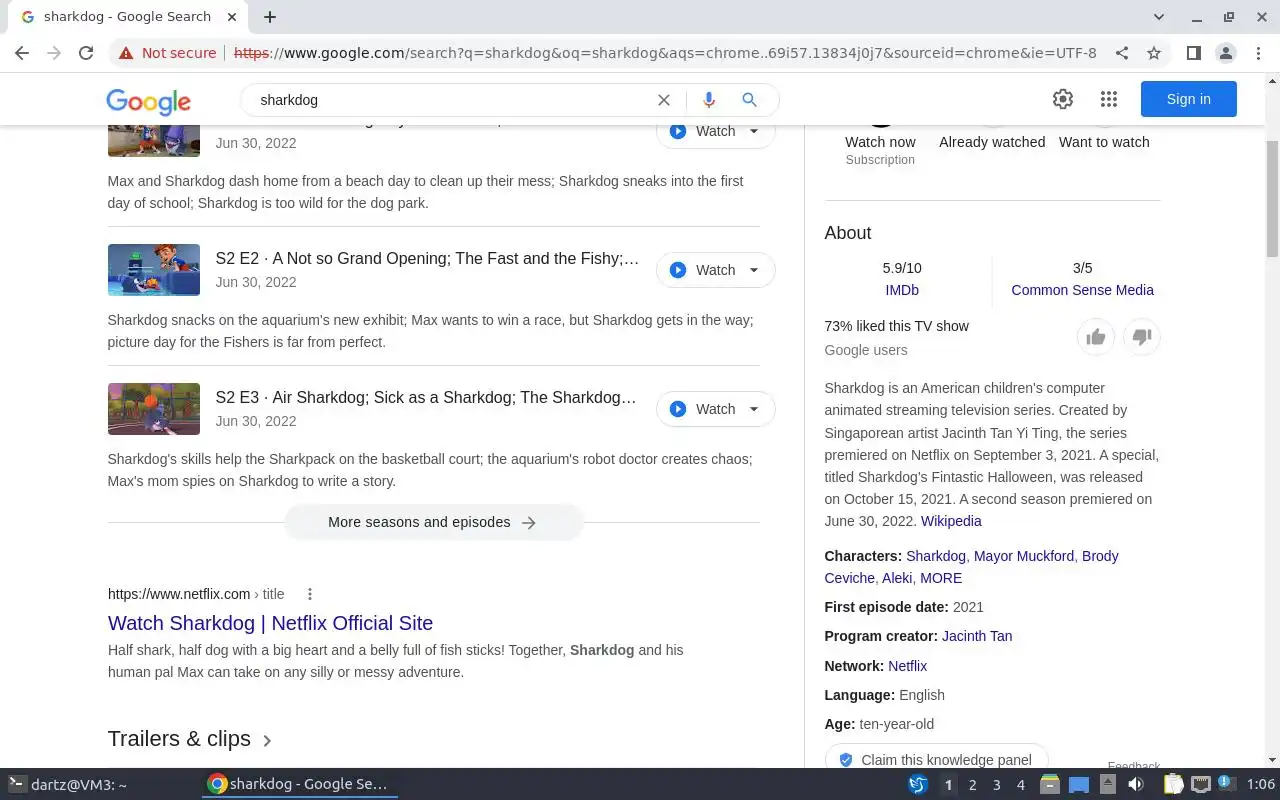Start voice search with the microphone
Image resolution: width=1280 pixels, height=800 pixels.
708,100
